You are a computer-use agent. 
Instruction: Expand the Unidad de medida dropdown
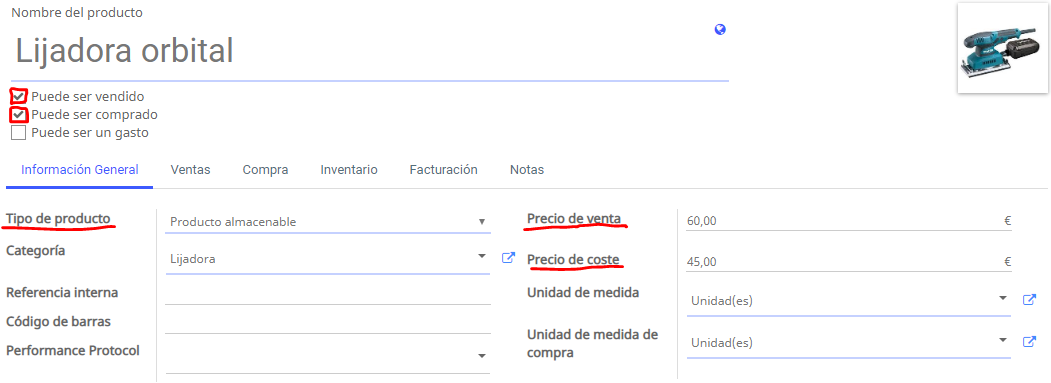[x=849, y=301]
